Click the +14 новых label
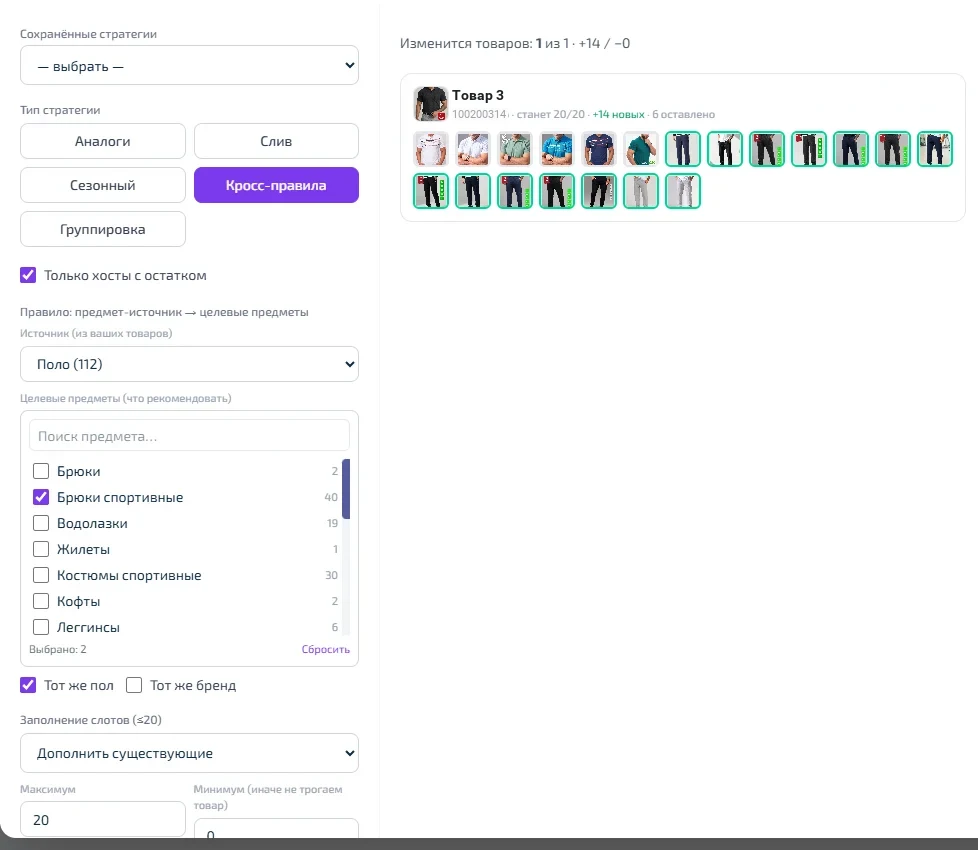 click(618, 115)
